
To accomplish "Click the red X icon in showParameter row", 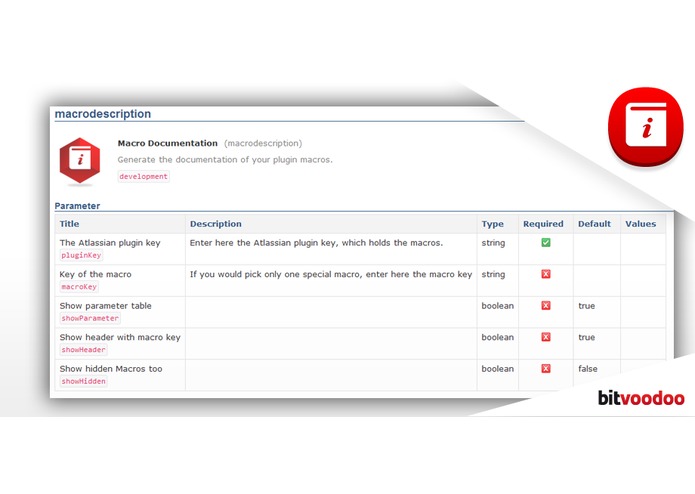I will click(546, 305).
